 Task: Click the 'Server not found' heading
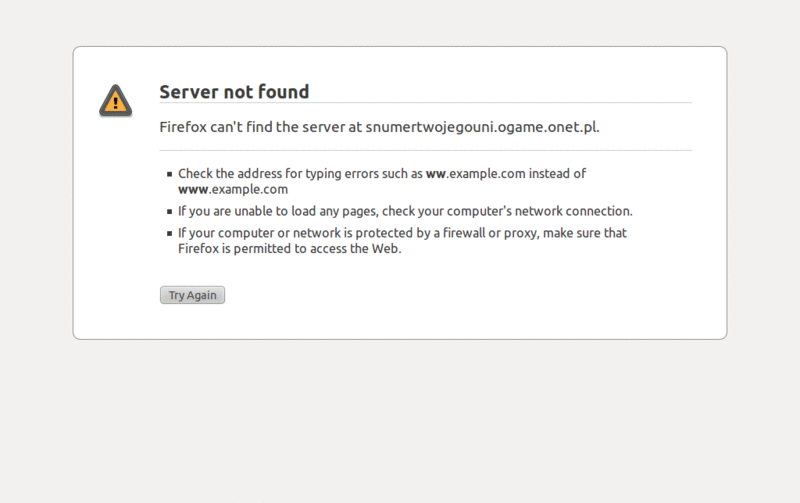tap(234, 92)
